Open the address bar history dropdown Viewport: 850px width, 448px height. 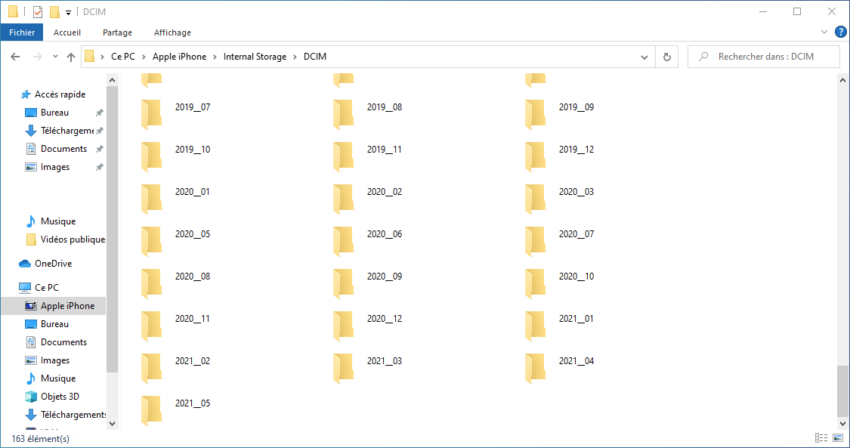pos(644,57)
